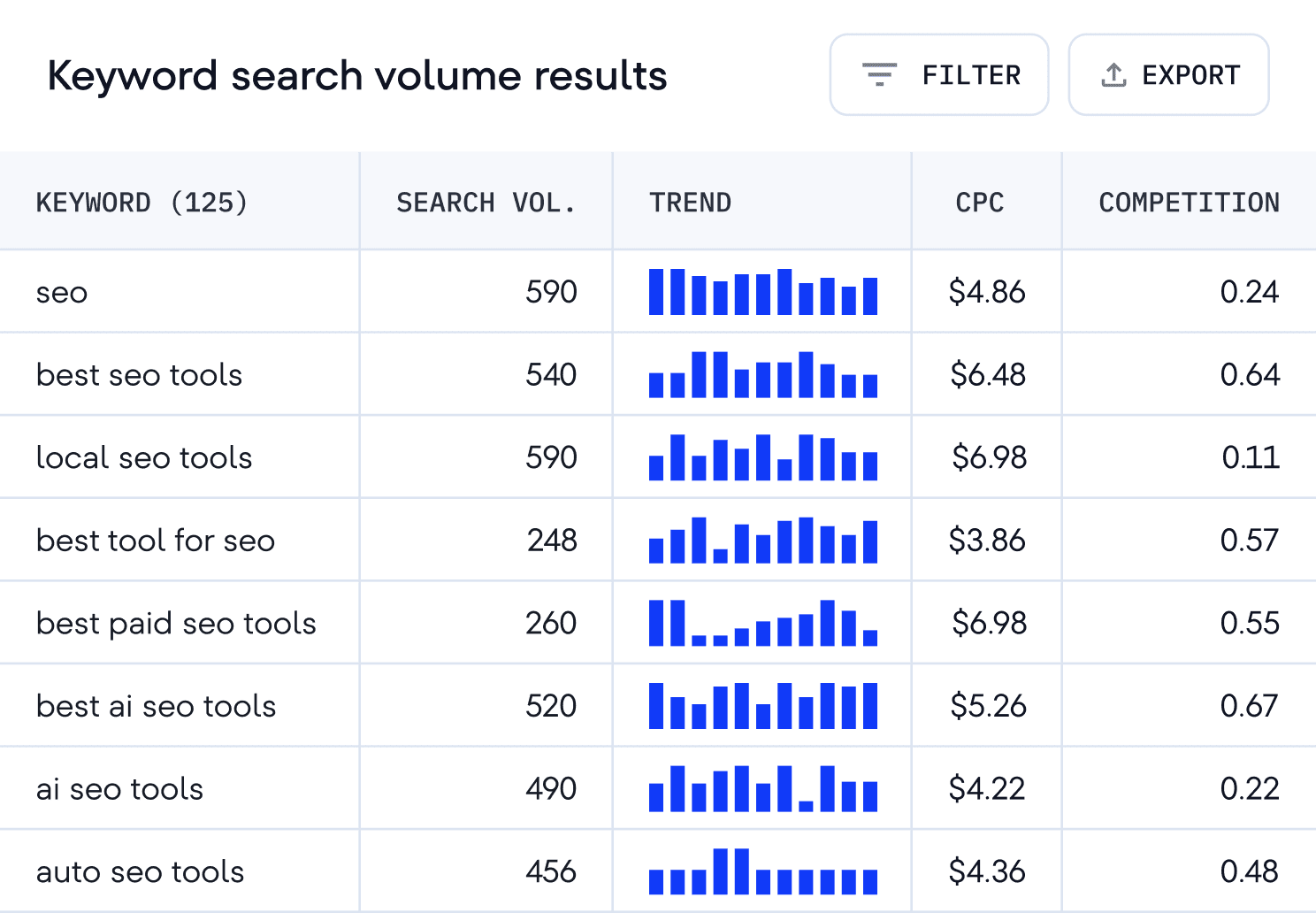
Task: Sort by the COMPETITION column header
Action: [1189, 202]
